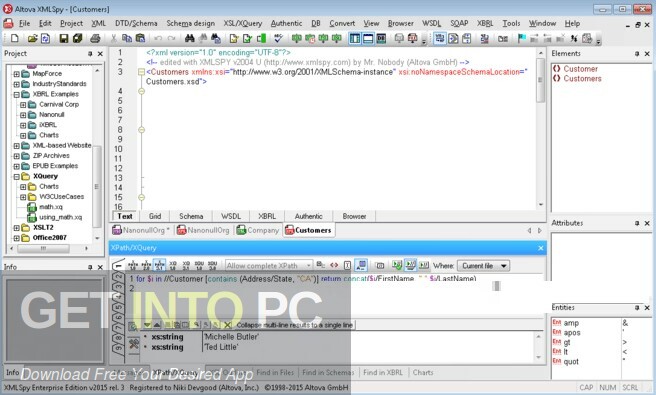Click the Customer element icon in Elements panel
This screenshot has height=395, width=656.
(x=556, y=69)
